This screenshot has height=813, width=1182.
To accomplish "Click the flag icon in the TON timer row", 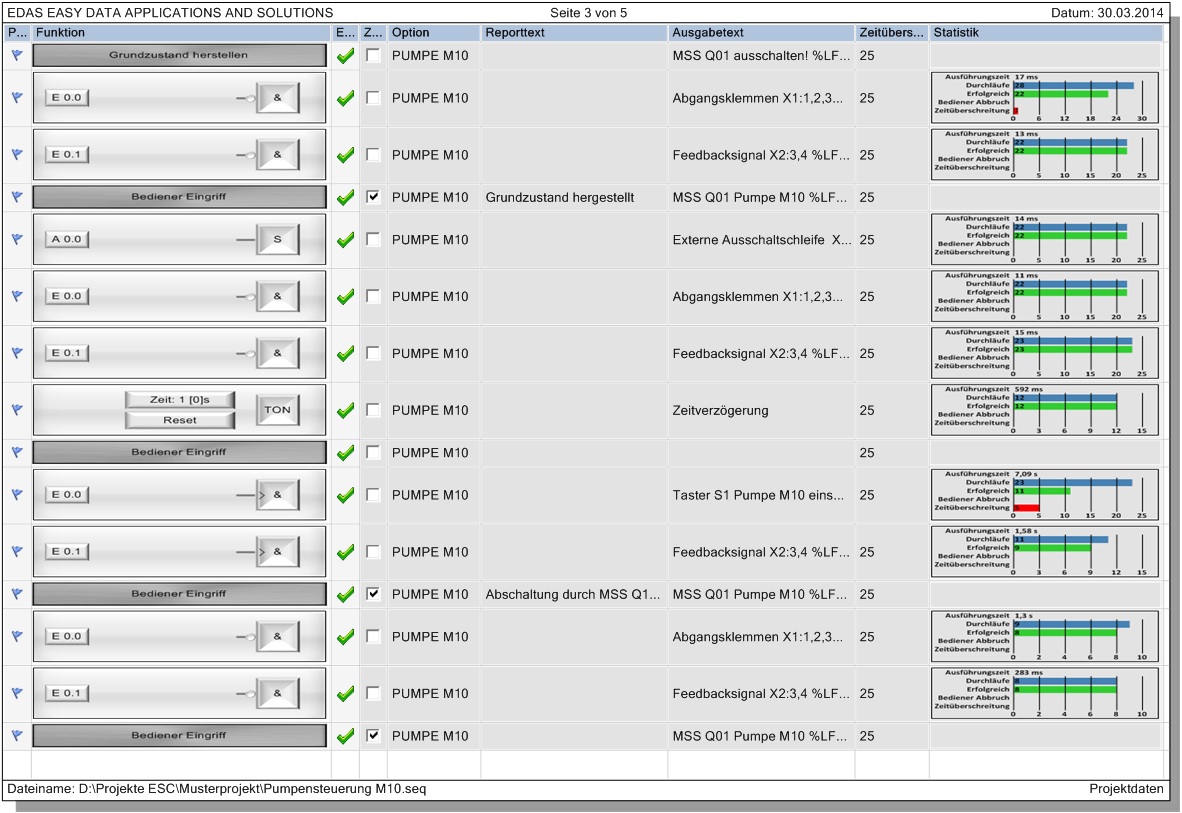I will 16,410.
